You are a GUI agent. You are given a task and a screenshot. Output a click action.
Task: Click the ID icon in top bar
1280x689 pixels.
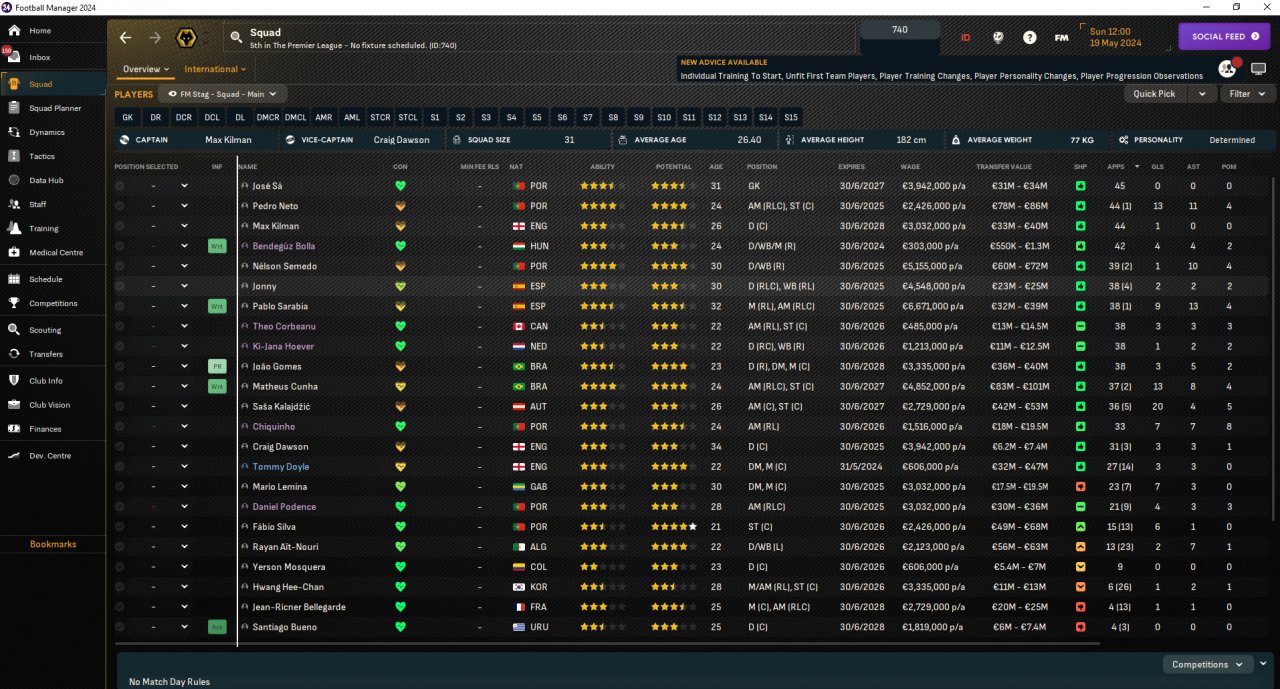click(x=966, y=38)
